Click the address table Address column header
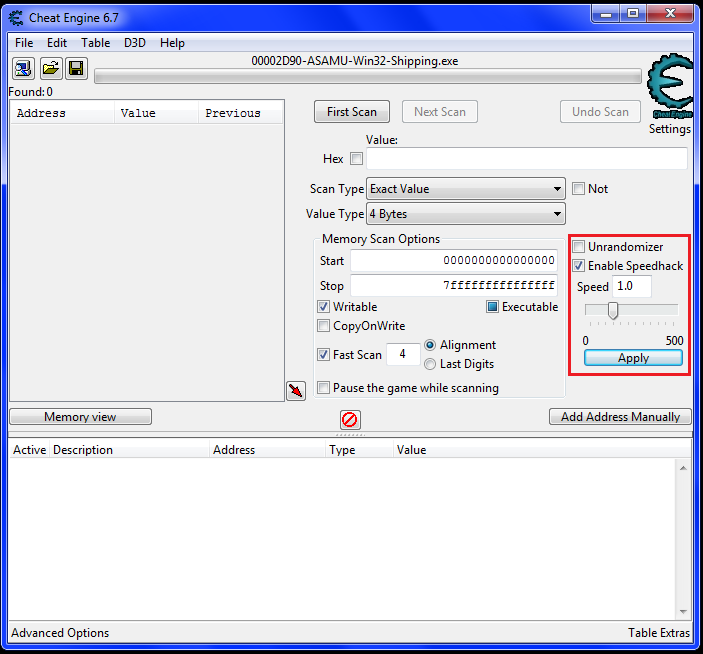Screen dimensions: 703x654 click(268, 450)
